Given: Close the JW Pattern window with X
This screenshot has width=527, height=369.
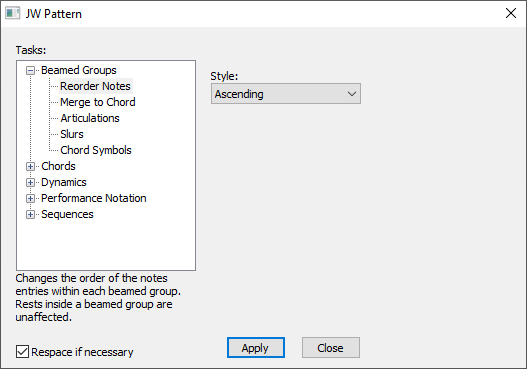Looking at the screenshot, I should 511,13.
